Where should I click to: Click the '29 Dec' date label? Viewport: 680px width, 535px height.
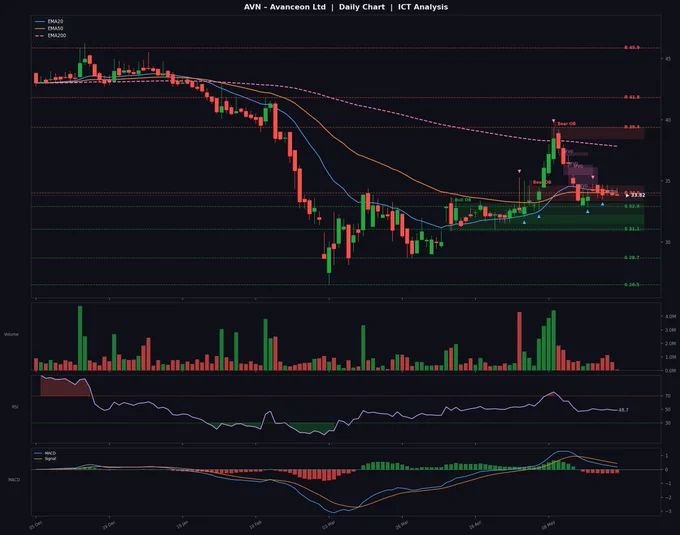(109, 525)
